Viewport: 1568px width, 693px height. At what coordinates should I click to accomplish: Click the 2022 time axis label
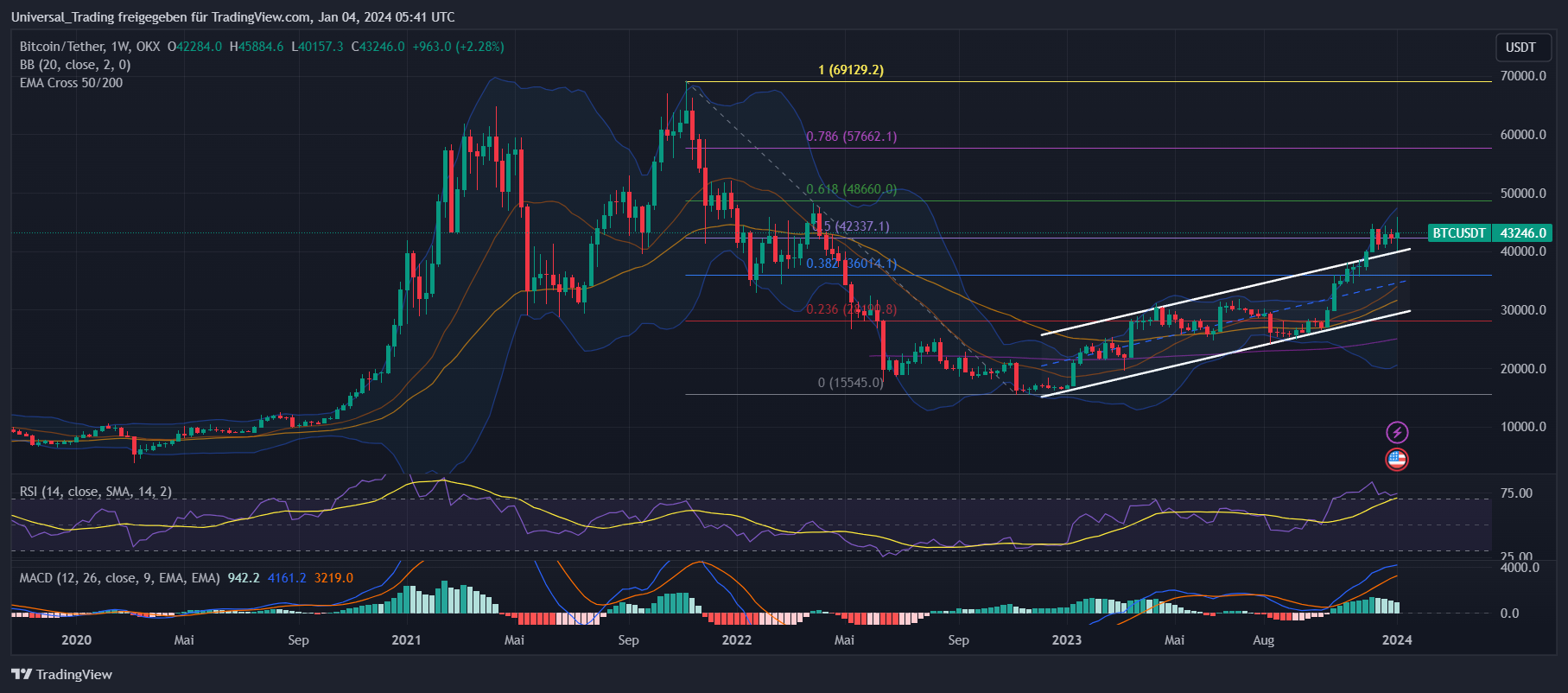pos(737,640)
